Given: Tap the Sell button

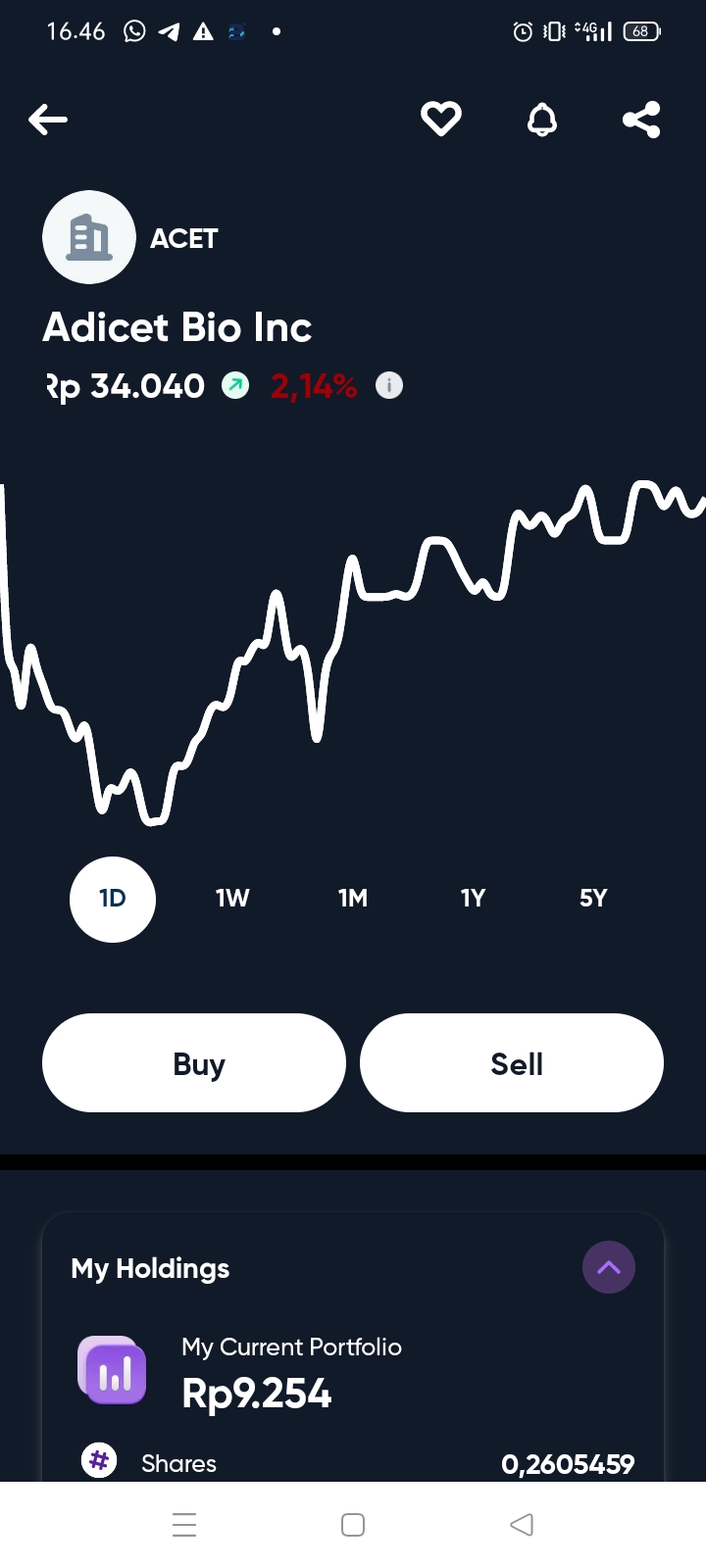Looking at the screenshot, I should pyautogui.click(x=512, y=1063).
